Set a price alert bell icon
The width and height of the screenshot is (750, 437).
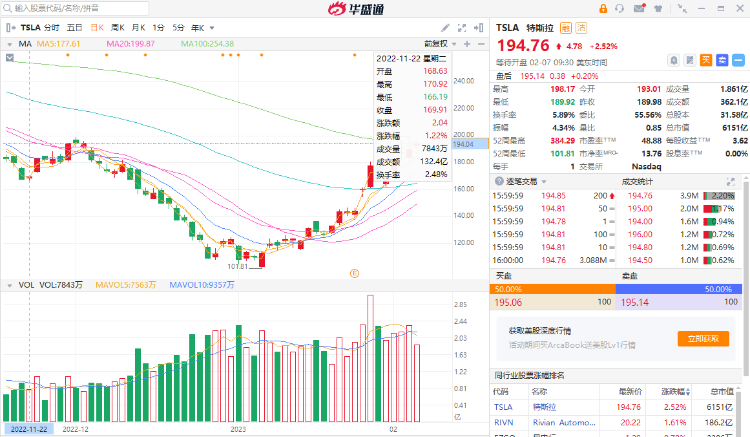673,60
